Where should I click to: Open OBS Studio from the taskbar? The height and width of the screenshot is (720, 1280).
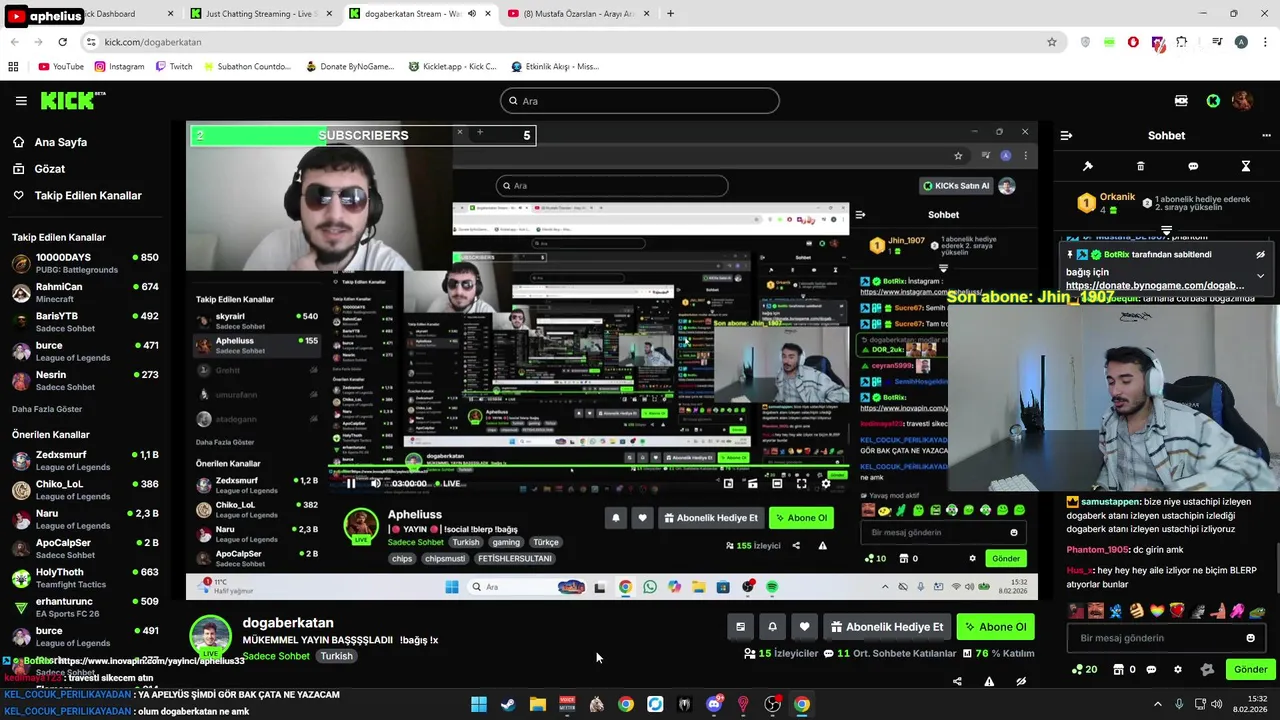(773, 704)
